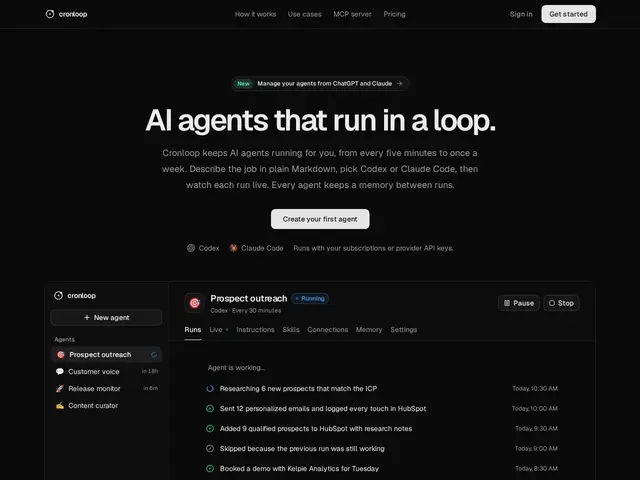Screen dimensions: 640x480
Task: Select Prospect outreach agent in sidebar
Action: pyautogui.click(x=106, y=355)
